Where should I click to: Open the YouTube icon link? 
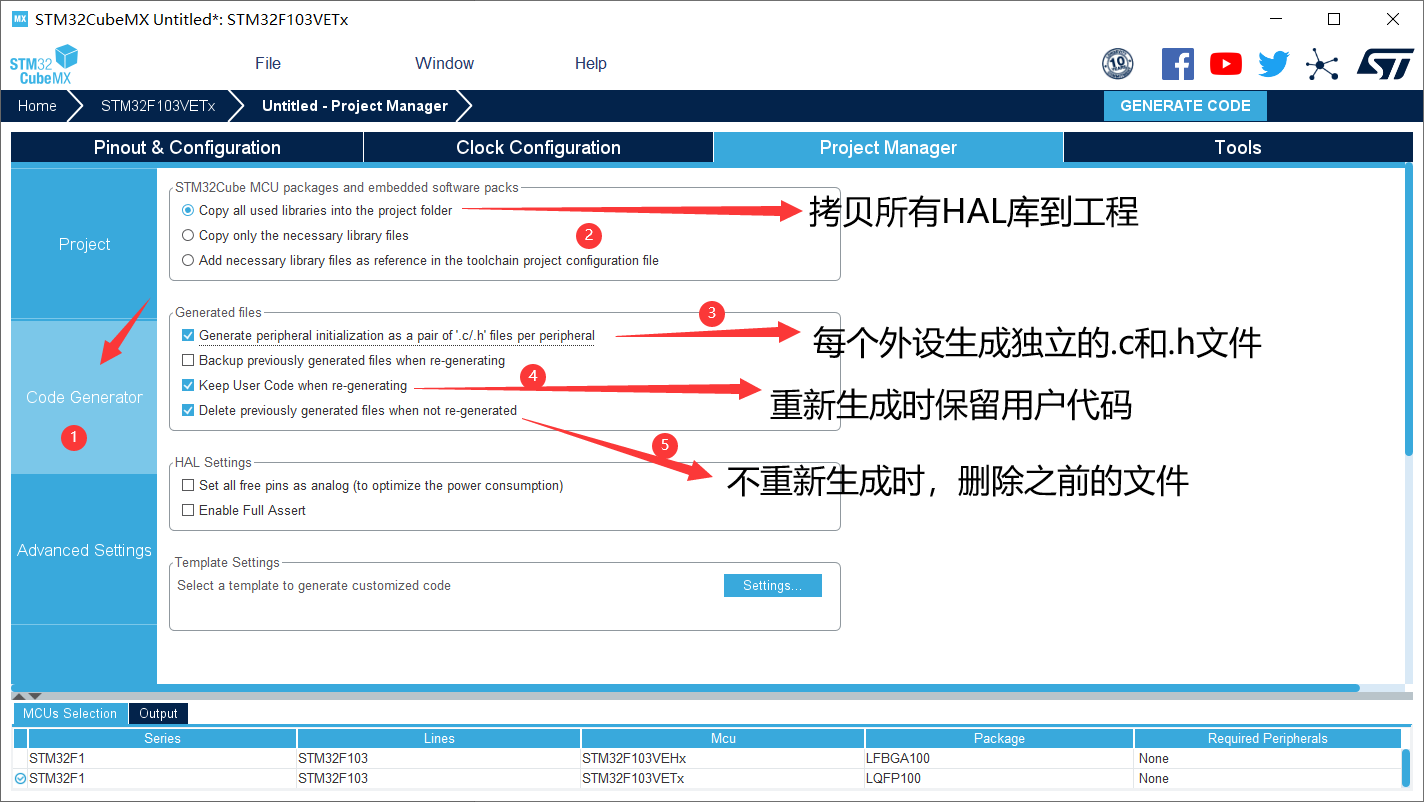click(1225, 64)
